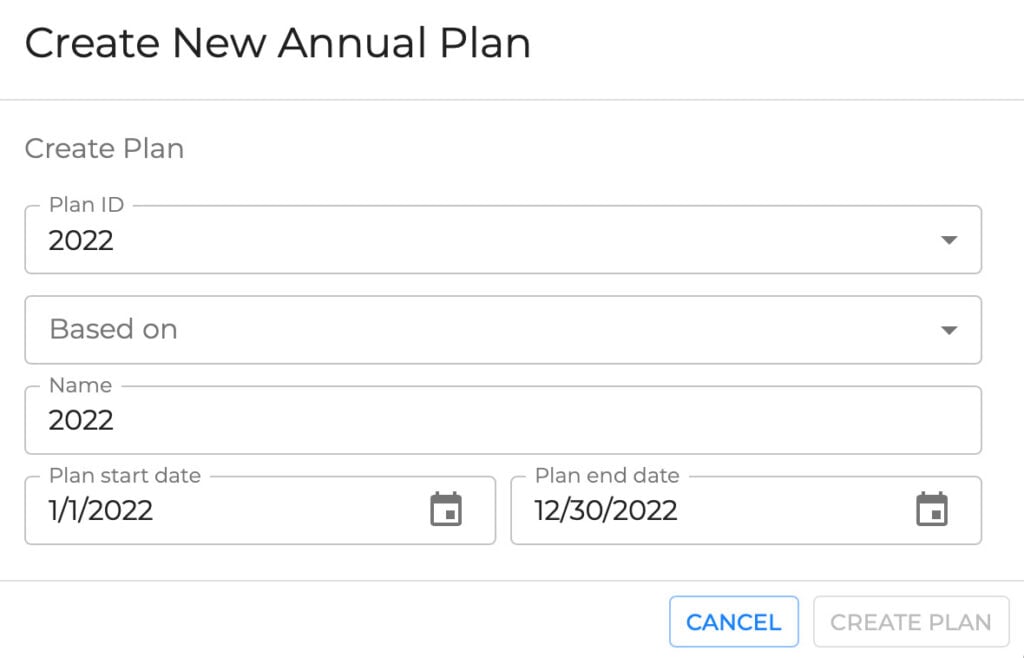This screenshot has width=1024, height=658.
Task: Click the Create New Annual Plan heading
Action: point(277,44)
